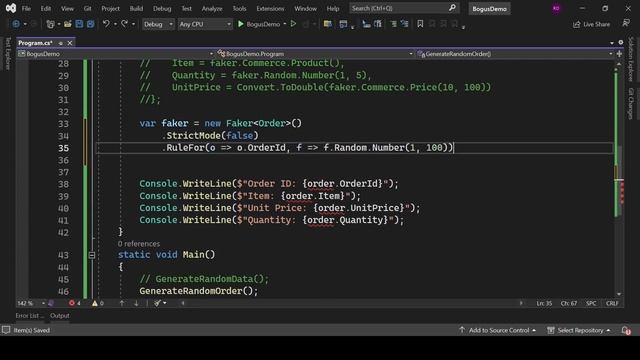
Task: Click the BogusDemo solution name in title bar
Action: pos(489,9)
